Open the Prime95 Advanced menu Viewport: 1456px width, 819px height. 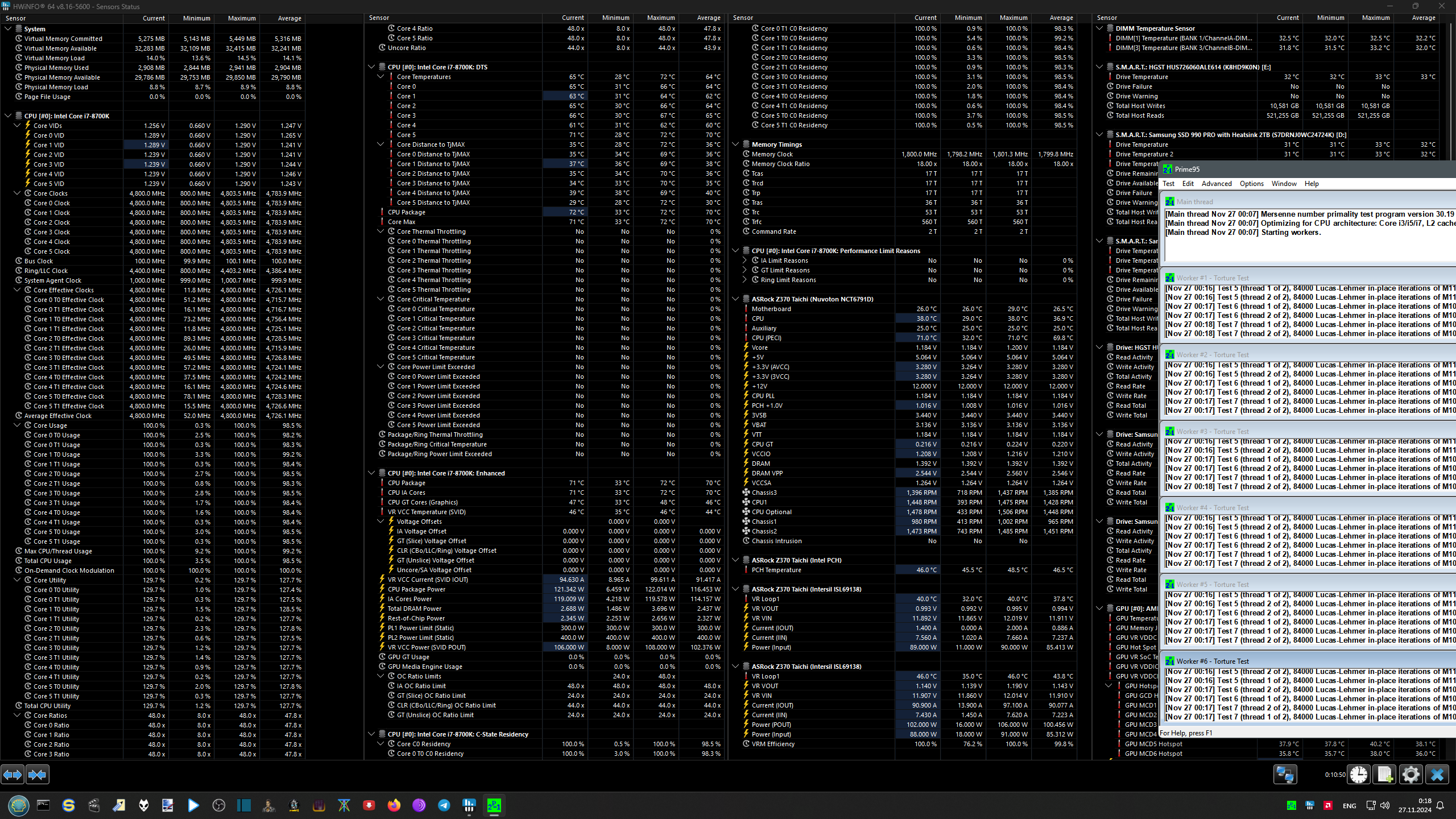1216,184
